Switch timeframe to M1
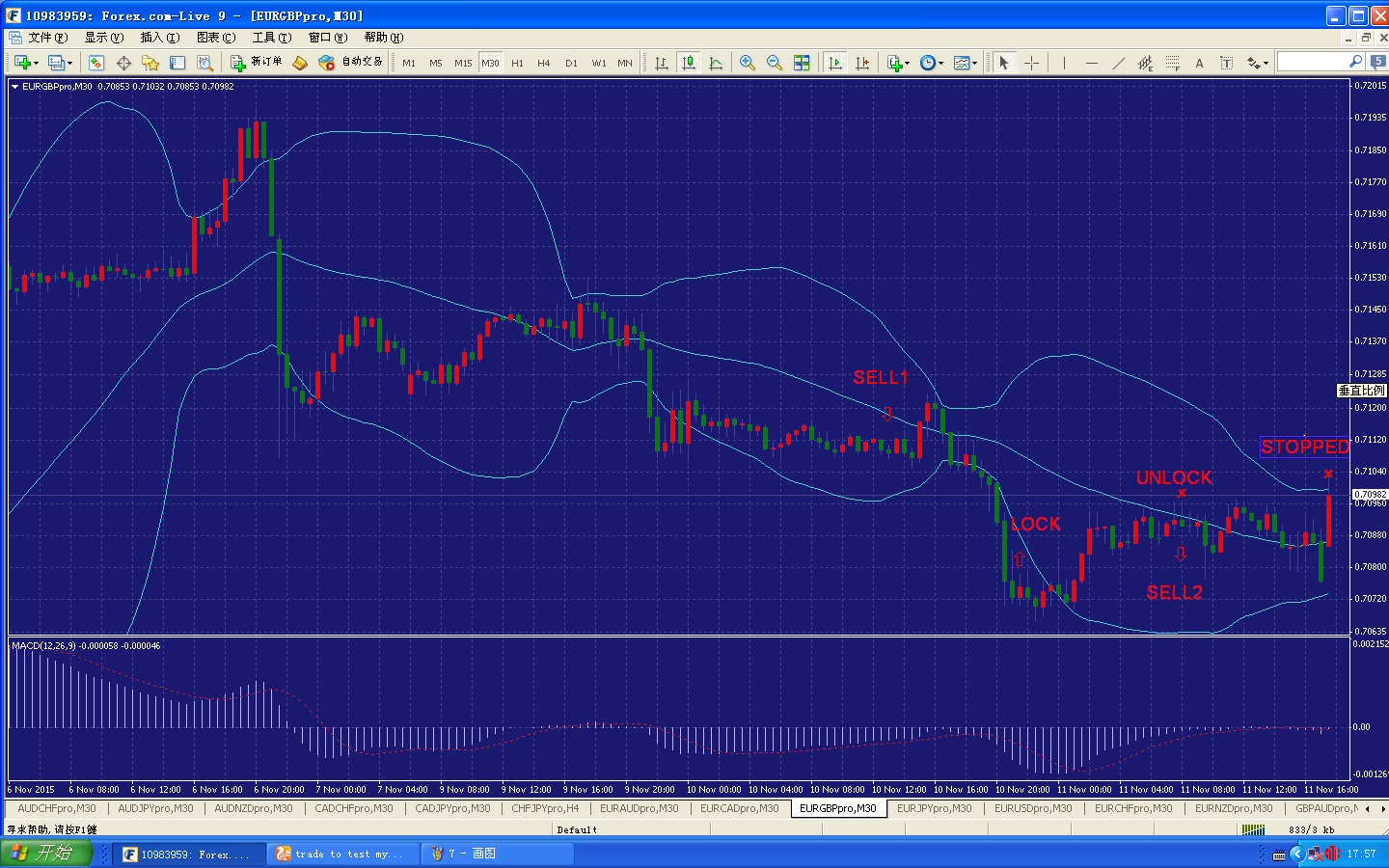Image resolution: width=1389 pixels, height=868 pixels. coord(409,63)
